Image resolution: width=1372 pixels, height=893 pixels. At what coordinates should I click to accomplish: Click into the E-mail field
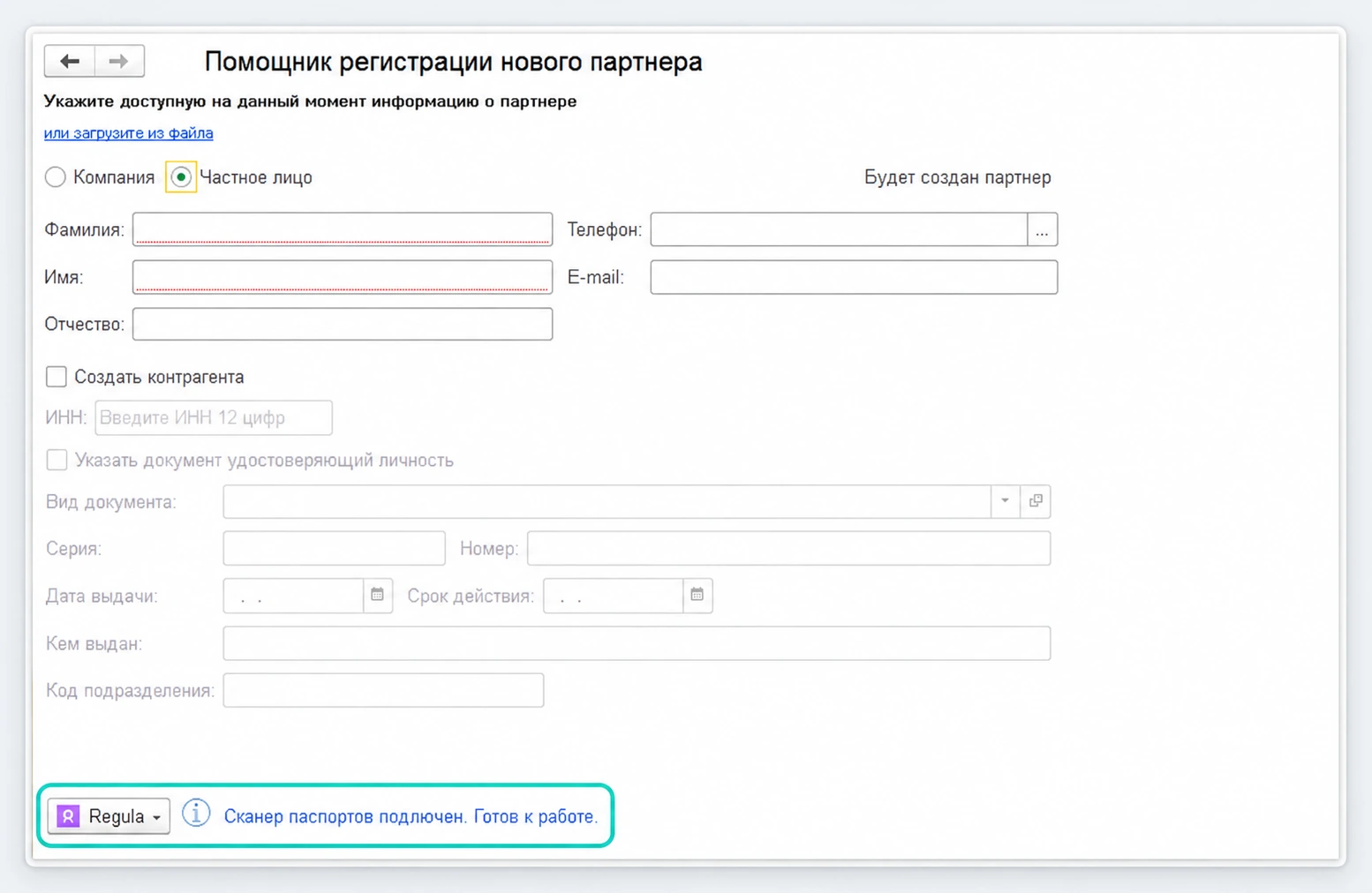click(854, 277)
